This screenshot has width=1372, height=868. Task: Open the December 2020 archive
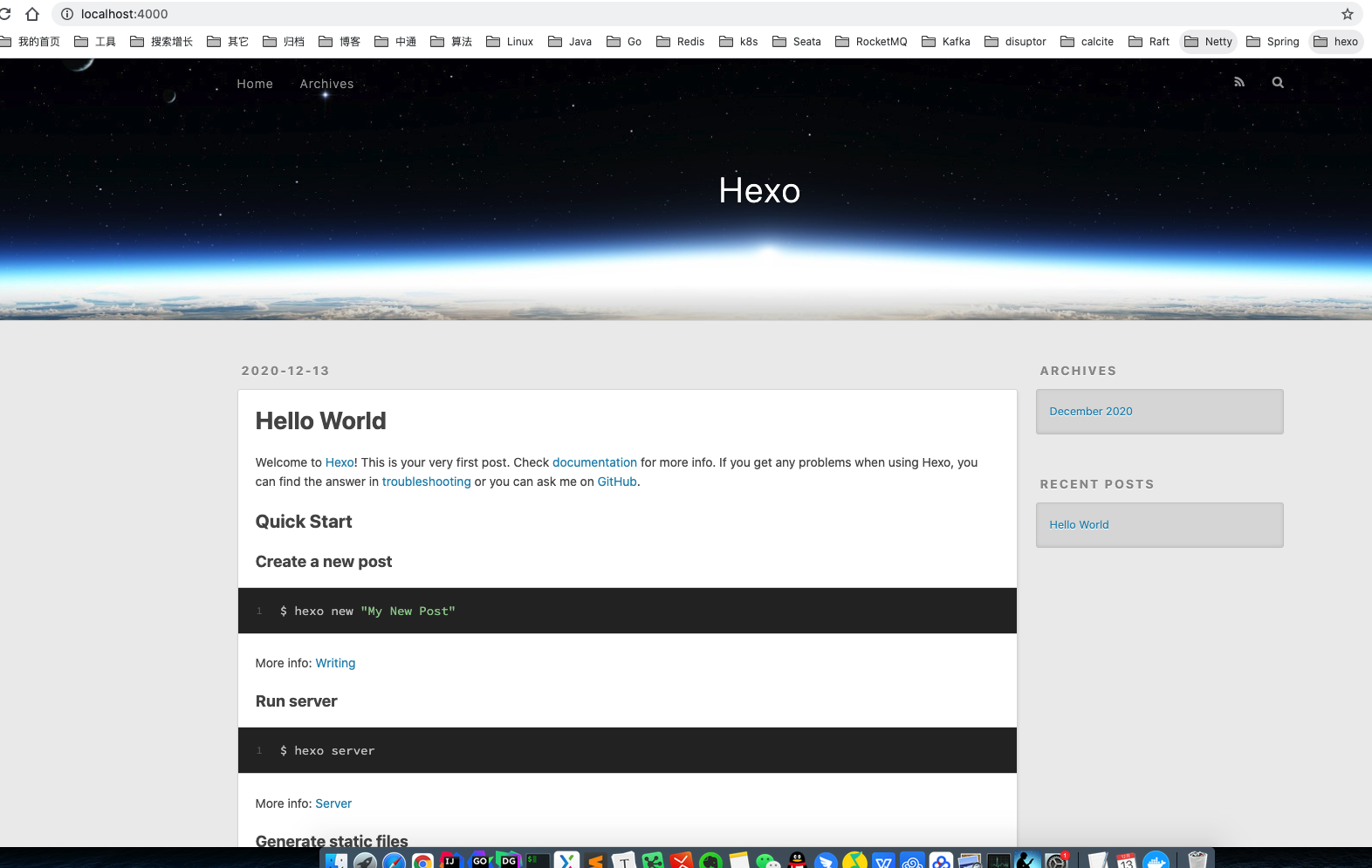(1091, 412)
